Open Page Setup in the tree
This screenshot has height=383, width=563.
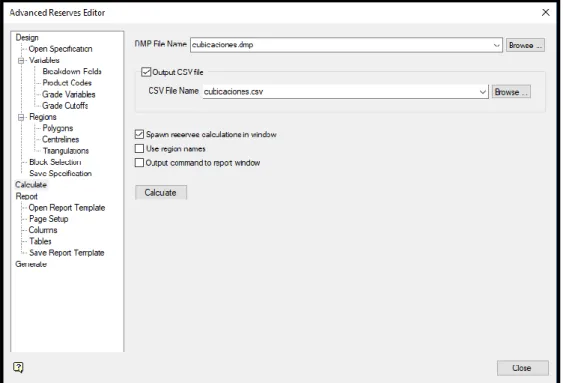48,219
